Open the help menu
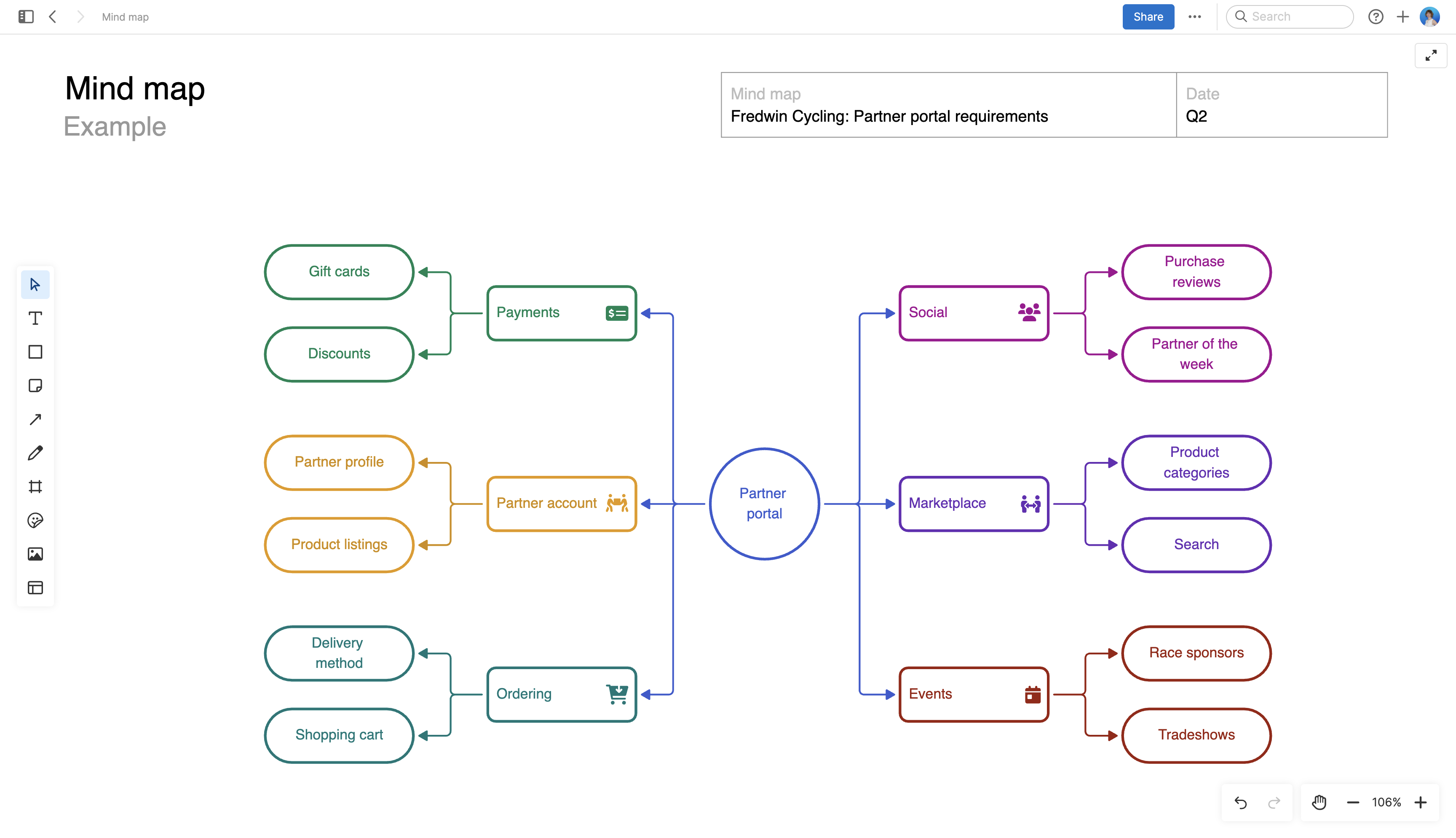1456x838 pixels. pos(1376,17)
